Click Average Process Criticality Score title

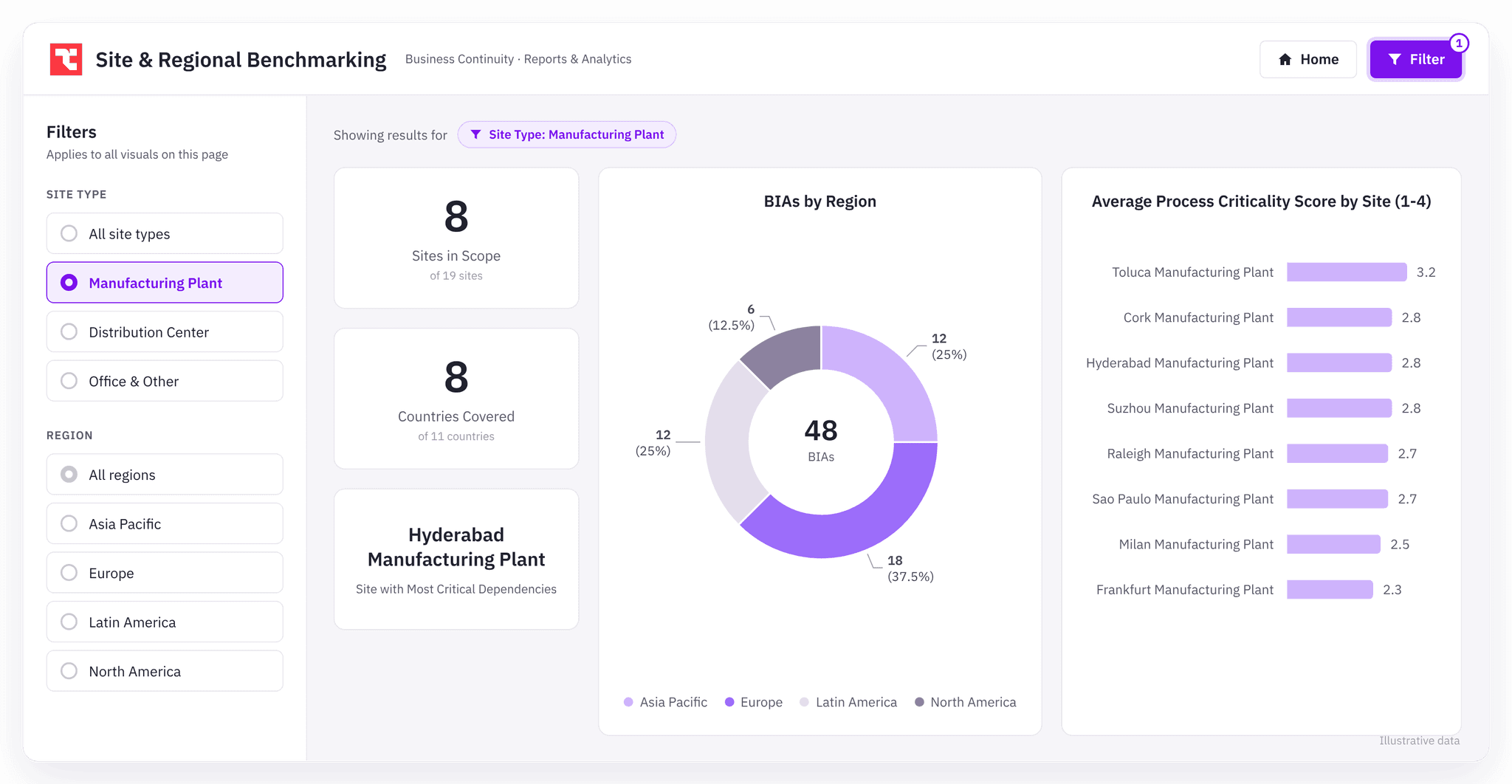click(1262, 202)
